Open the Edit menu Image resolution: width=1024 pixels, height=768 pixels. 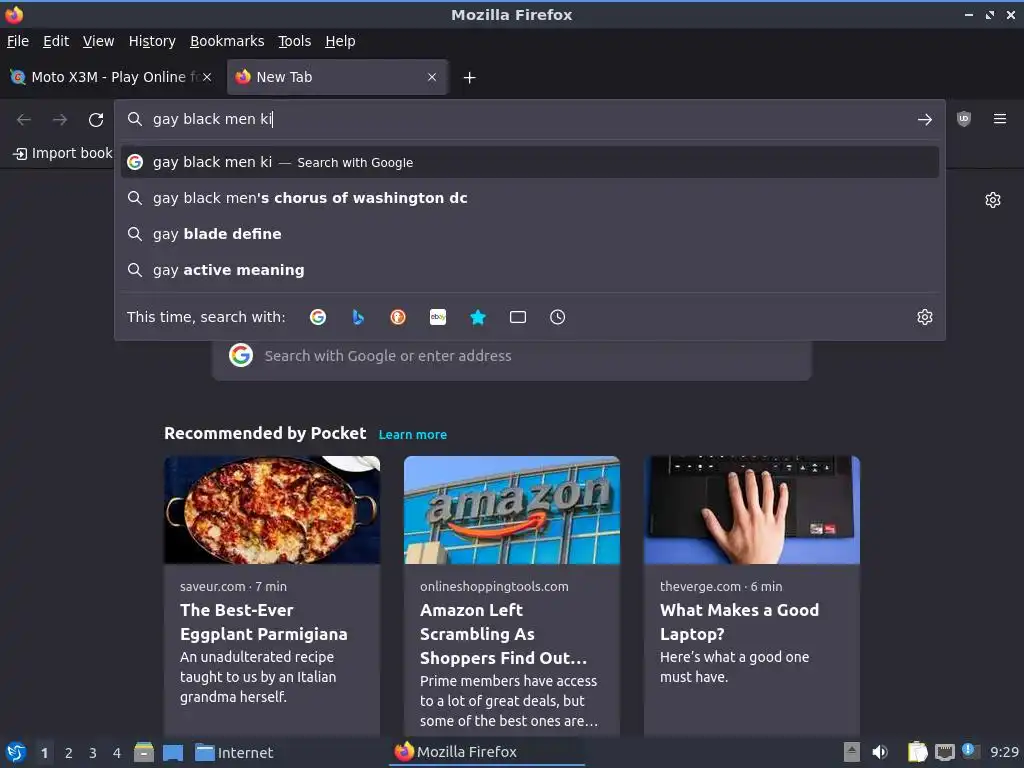[56, 41]
